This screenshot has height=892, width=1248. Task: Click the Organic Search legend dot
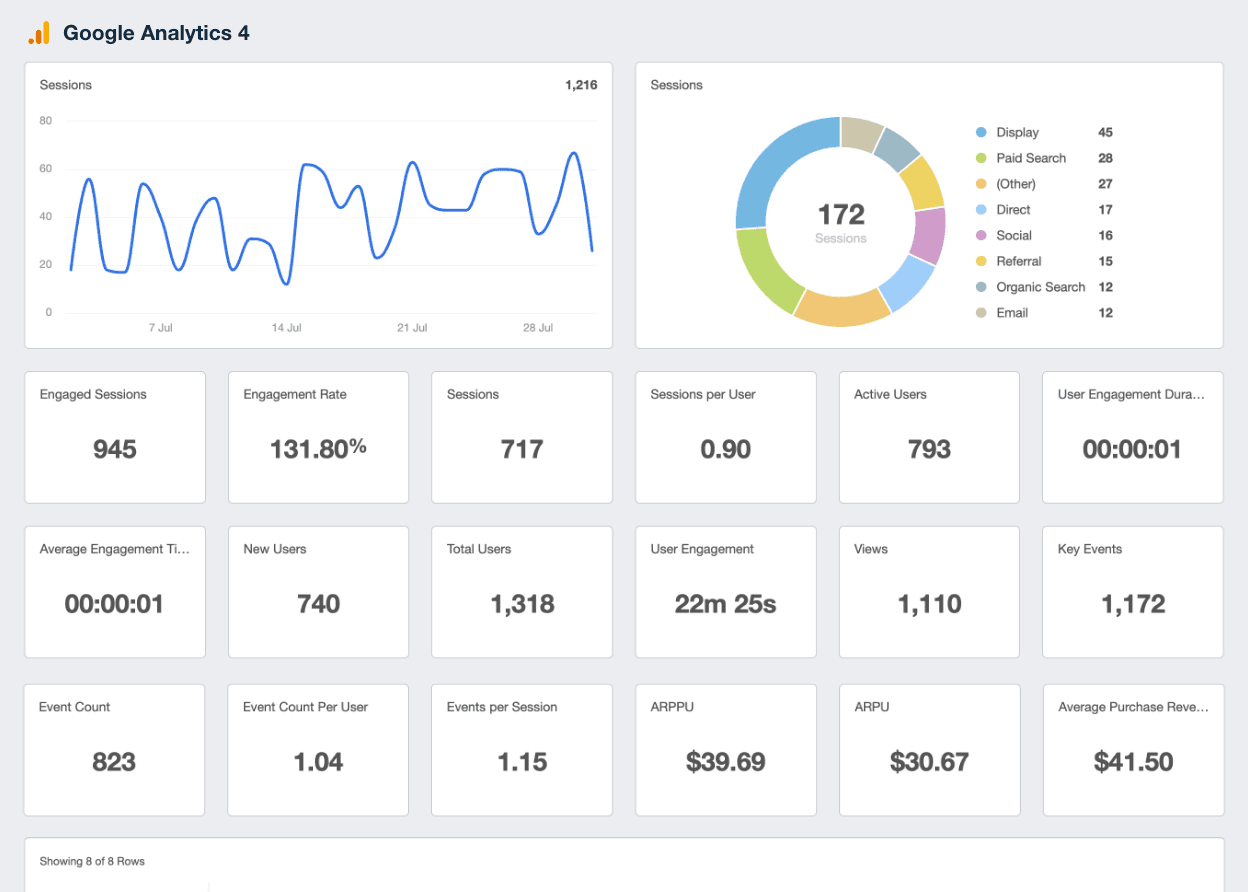pyautogui.click(x=981, y=287)
